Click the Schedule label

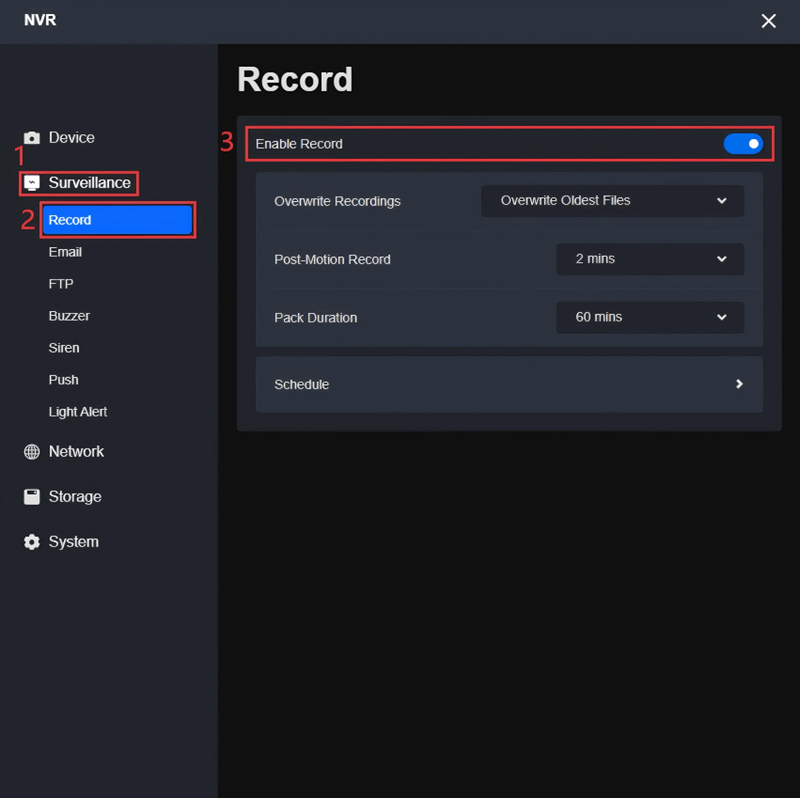pyautogui.click(x=302, y=384)
